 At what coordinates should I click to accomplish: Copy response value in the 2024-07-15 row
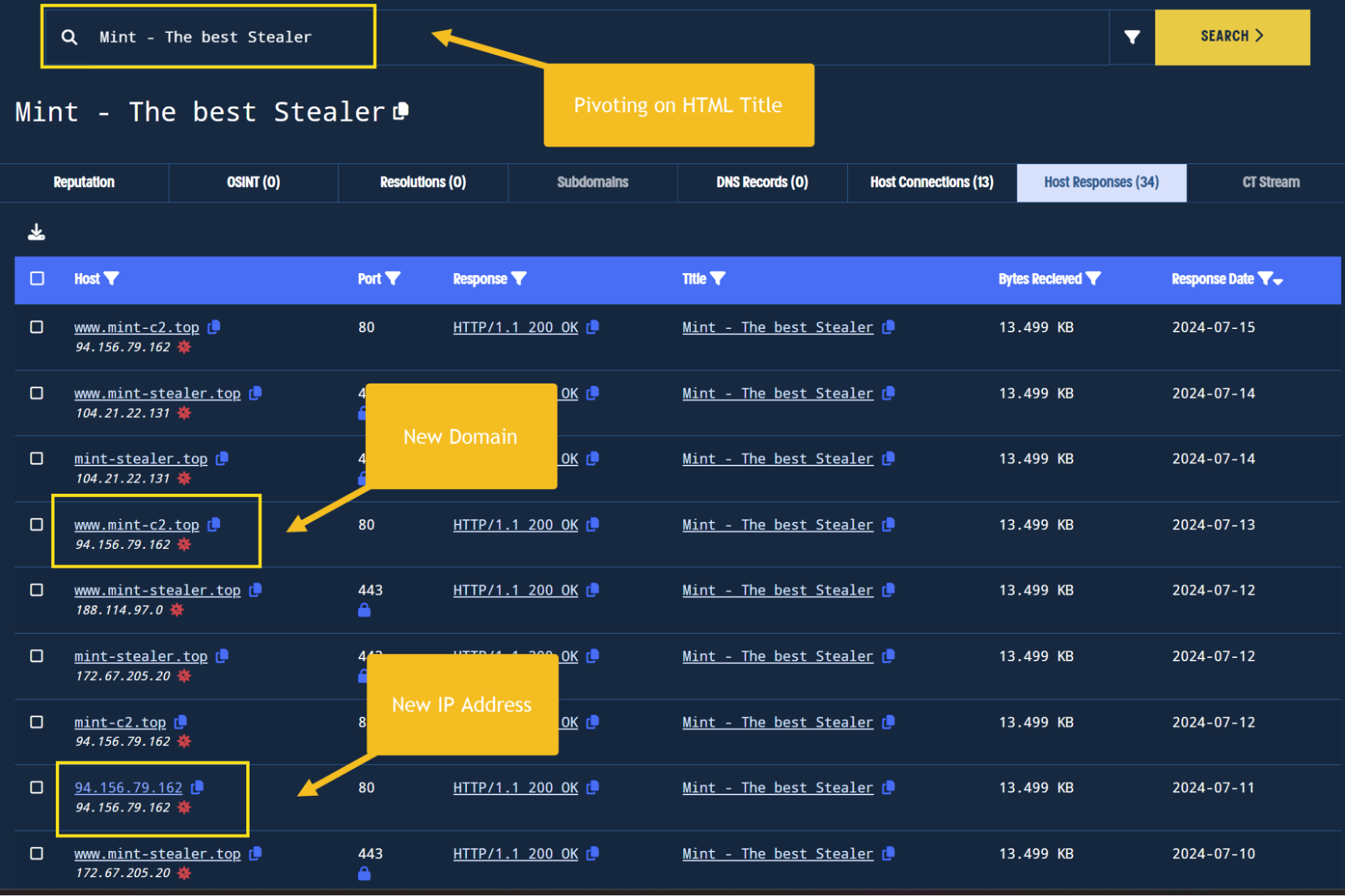pyautogui.click(x=593, y=327)
